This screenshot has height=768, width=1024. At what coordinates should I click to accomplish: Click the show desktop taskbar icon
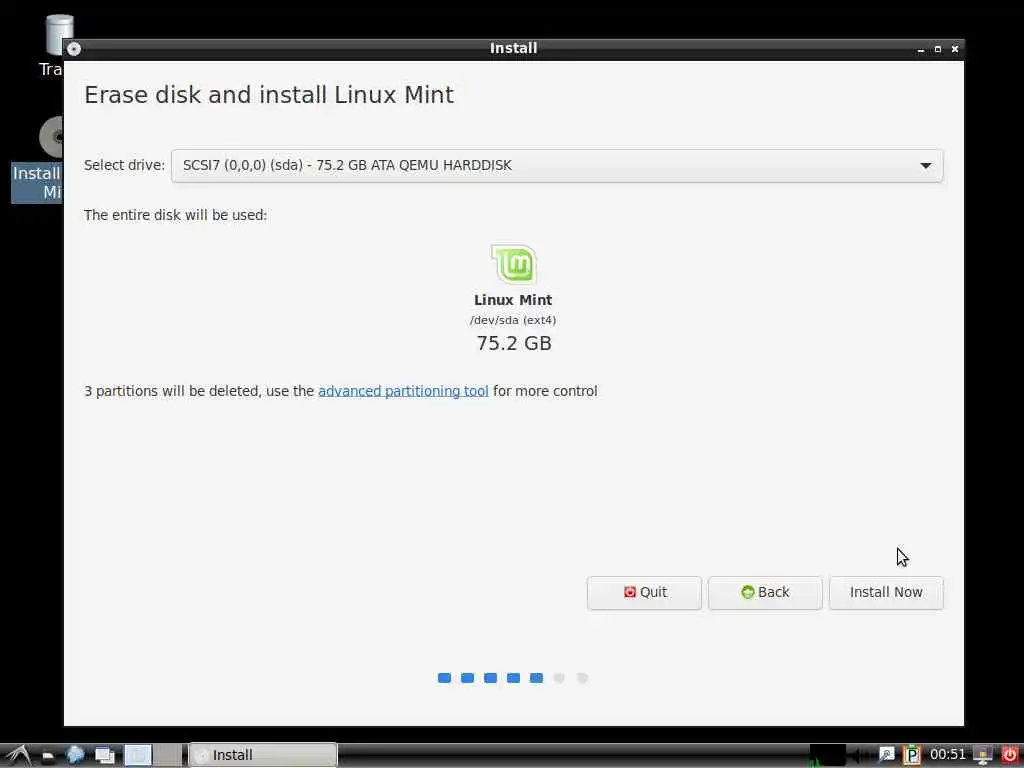104,755
